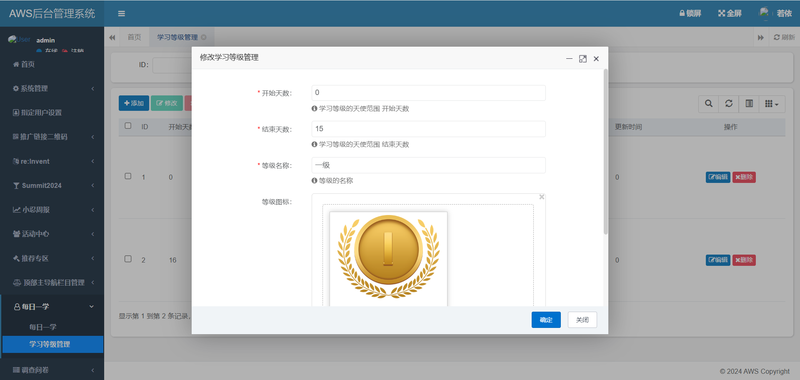Click the 锁屏 lock screen icon
Screen dimensions: 800x380
(690, 14)
